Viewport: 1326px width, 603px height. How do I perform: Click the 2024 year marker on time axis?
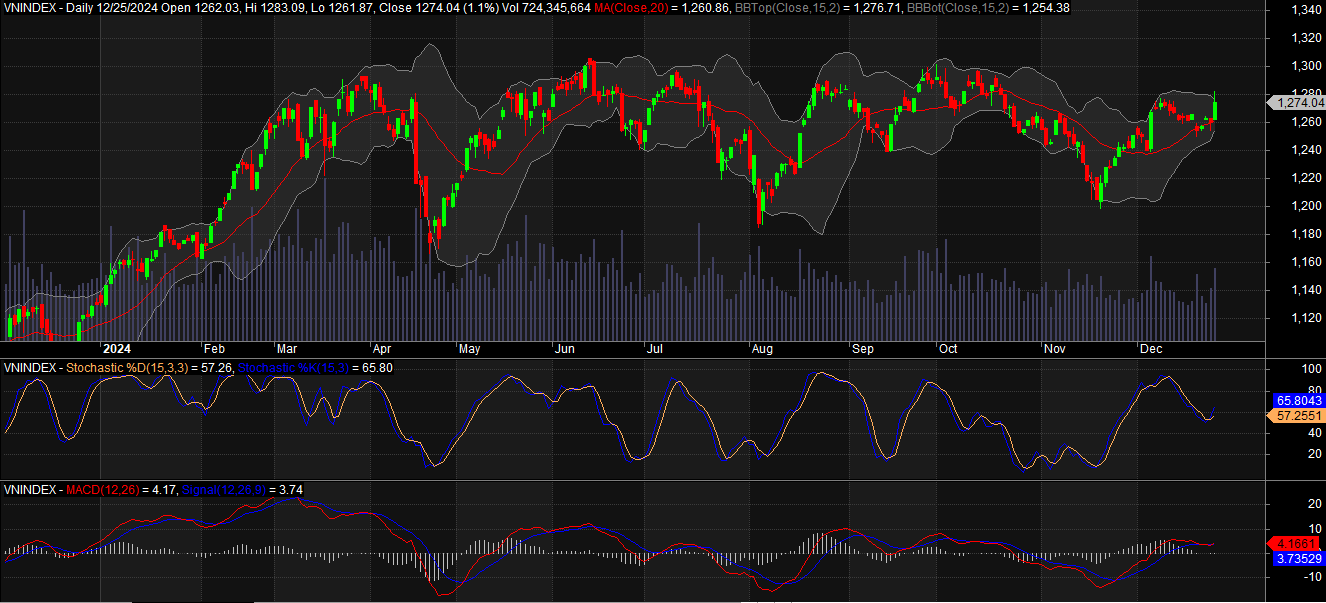pos(117,349)
